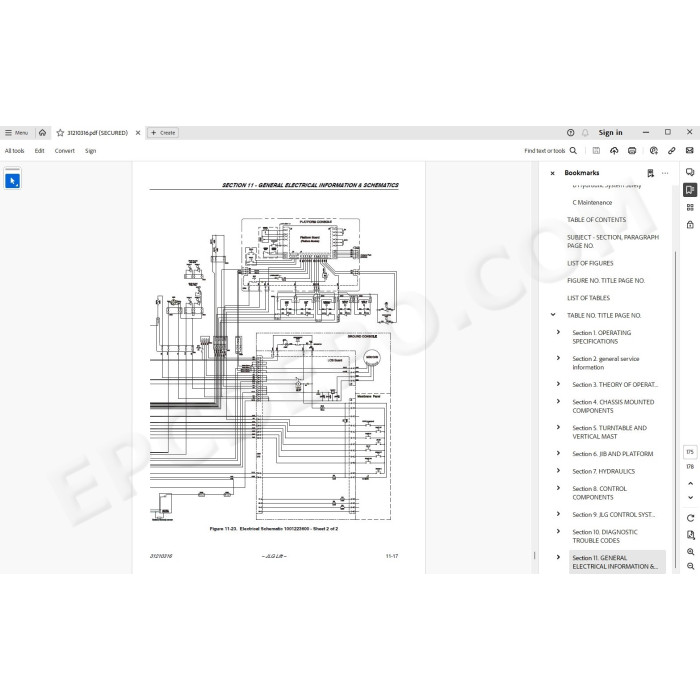Image resolution: width=700 pixels, height=700 pixels.
Task: Star the 31210316.pdf document
Action: tap(60, 133)
